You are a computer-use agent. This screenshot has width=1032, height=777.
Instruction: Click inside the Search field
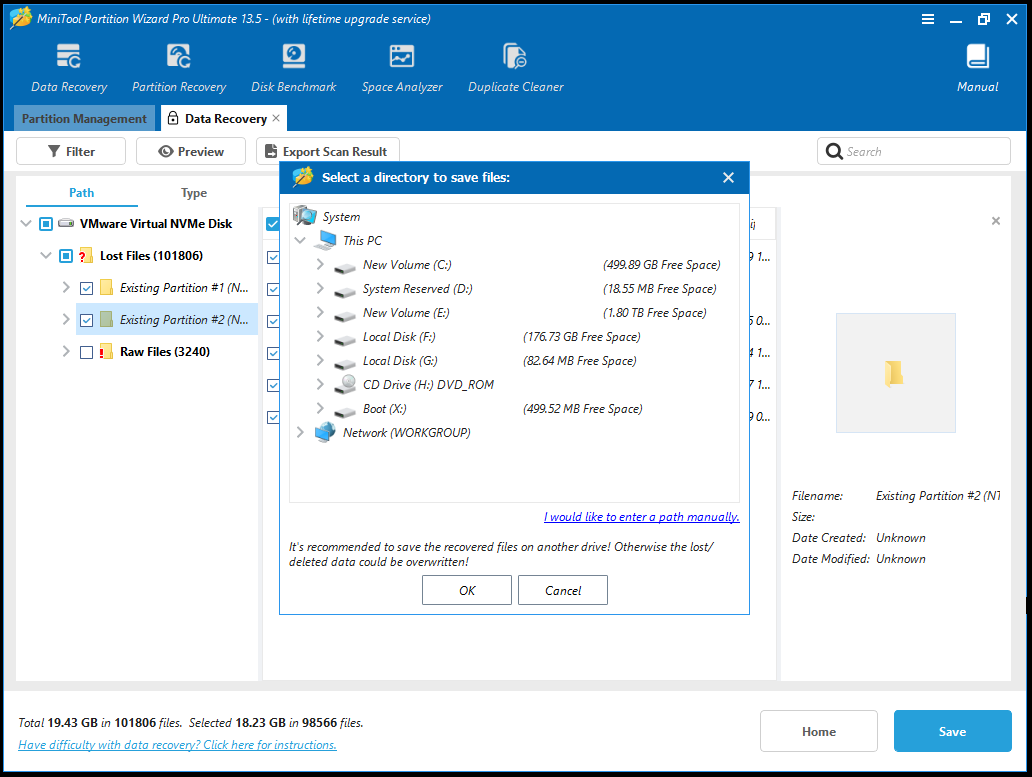(913, 151)
